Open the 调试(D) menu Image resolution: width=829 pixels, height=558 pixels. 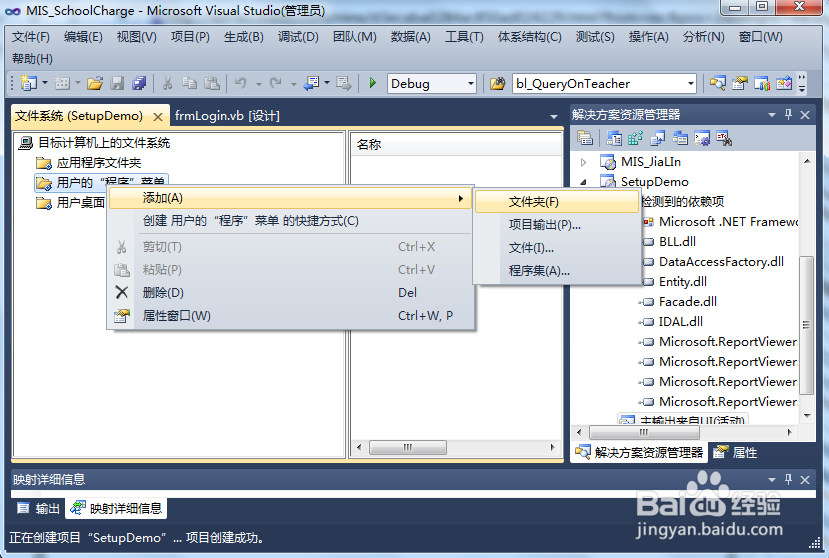click(298, 36)
